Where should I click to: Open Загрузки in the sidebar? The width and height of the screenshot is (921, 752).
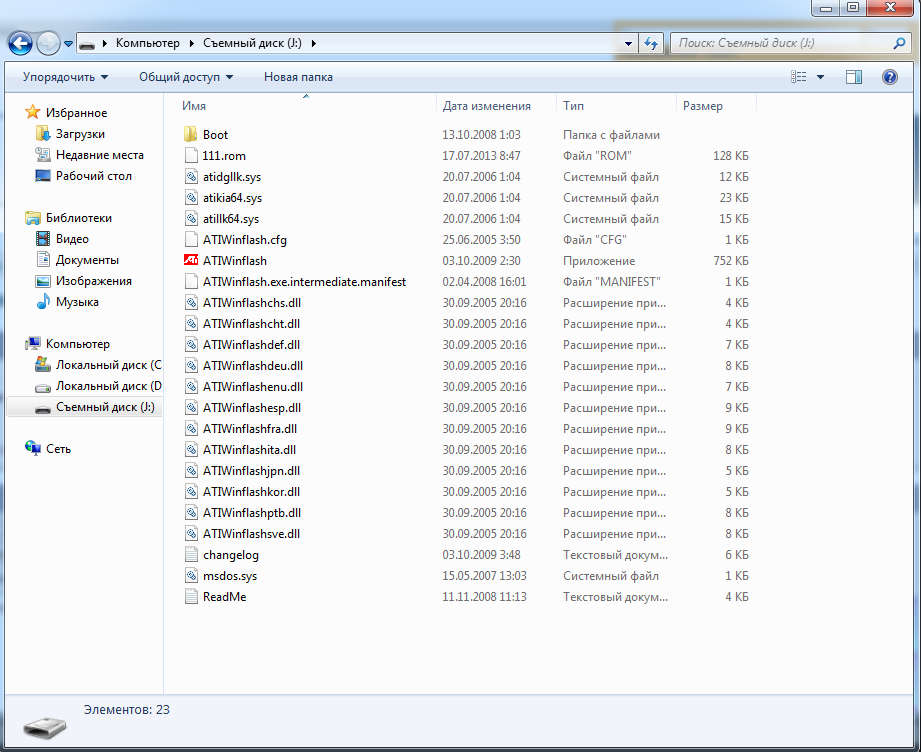point(80,133)
